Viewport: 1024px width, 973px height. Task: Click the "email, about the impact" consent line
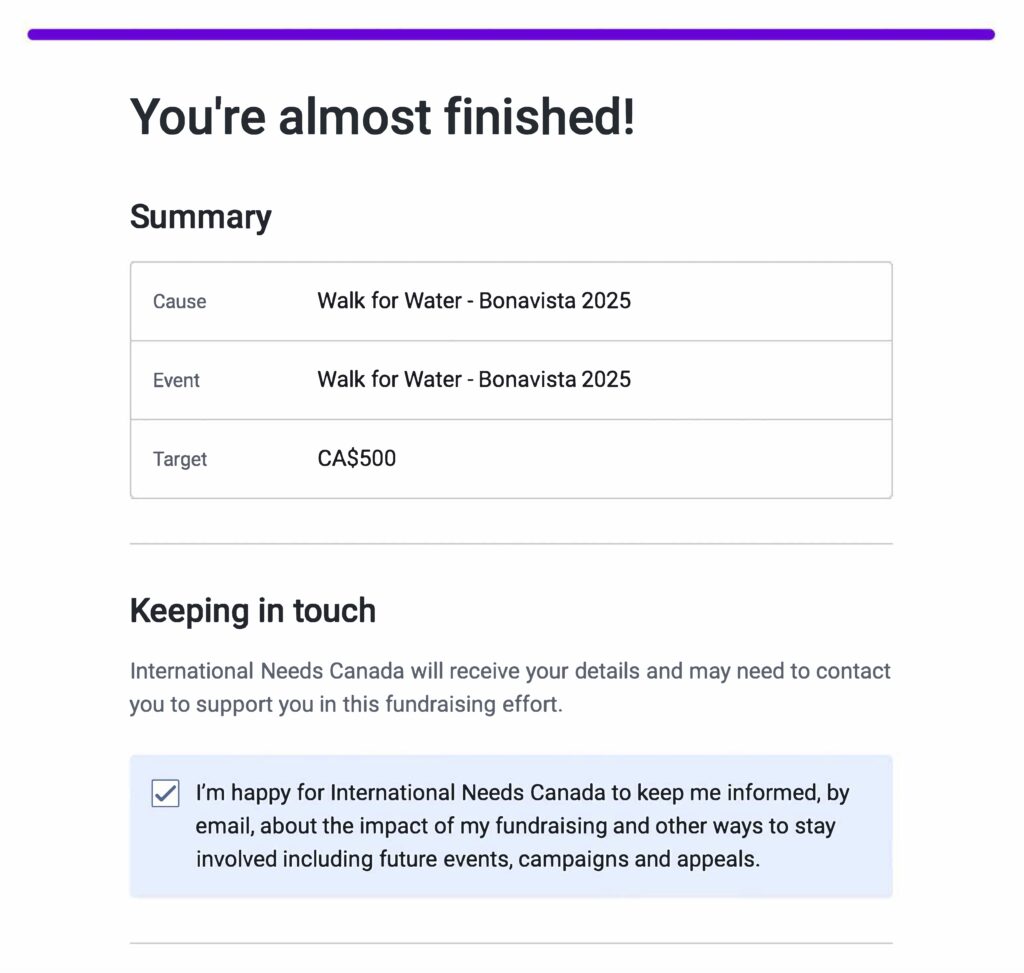point(515,826)
